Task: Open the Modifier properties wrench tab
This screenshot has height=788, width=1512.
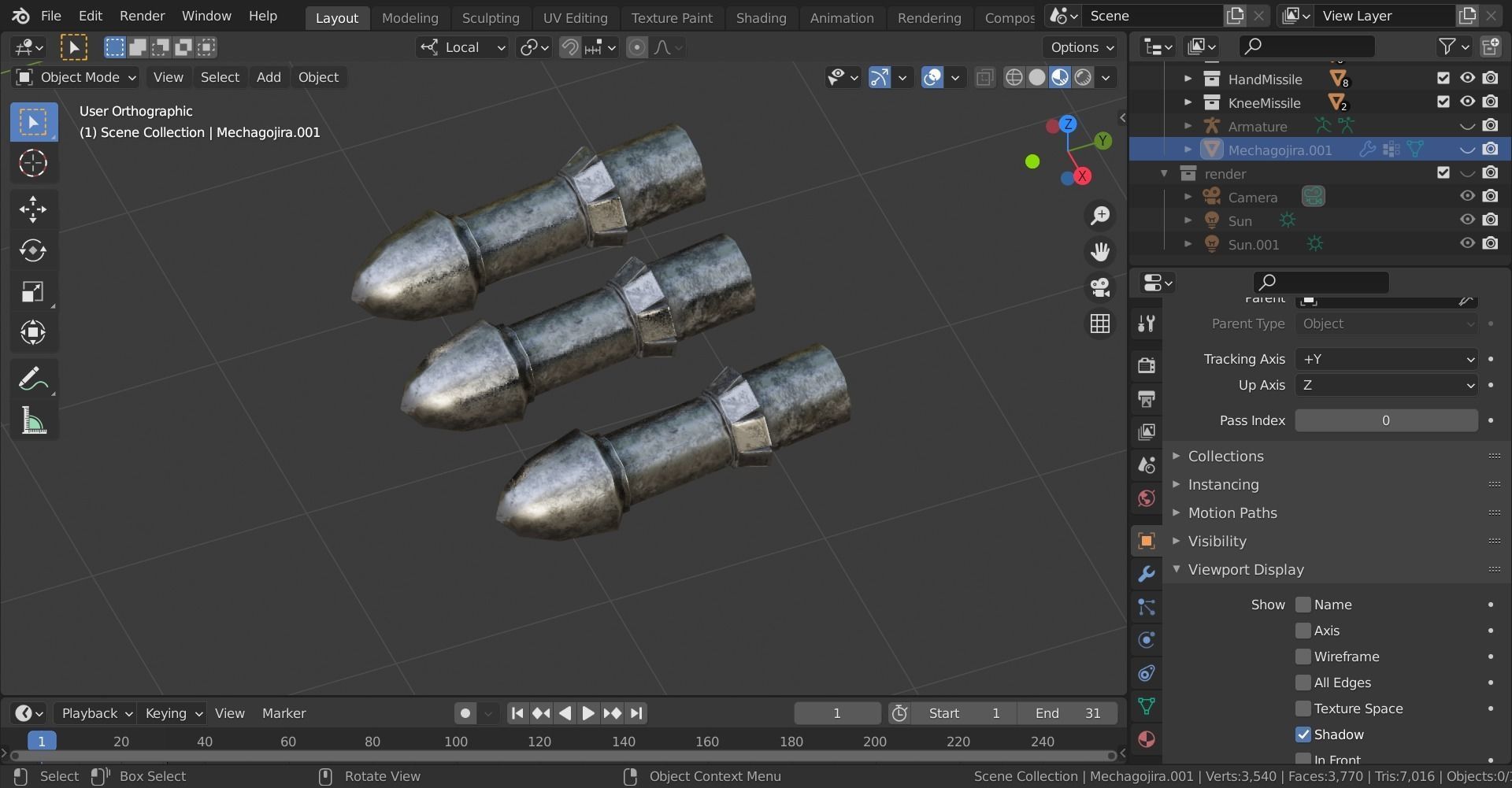Action: [1147, 574]
